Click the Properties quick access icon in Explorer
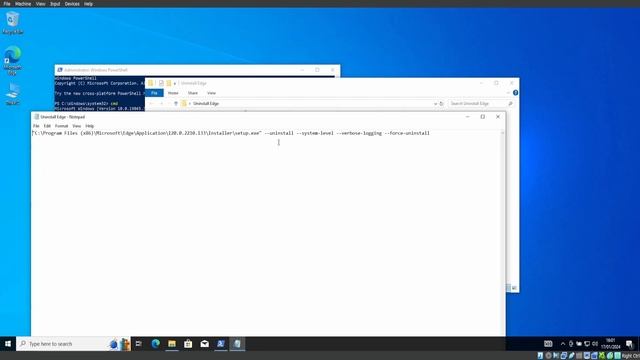Viewport: 640px width, 360px height. [x=161, y=83]
